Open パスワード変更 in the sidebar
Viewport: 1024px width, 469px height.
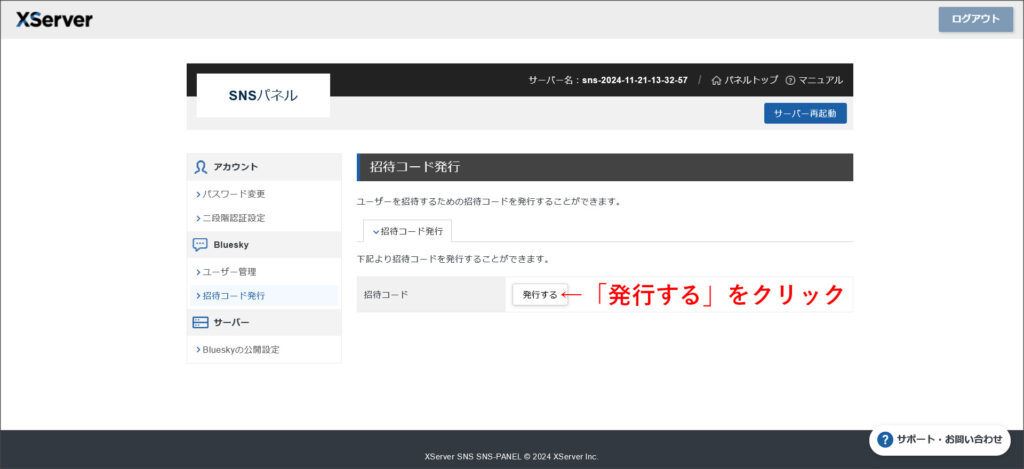(234, 194)
